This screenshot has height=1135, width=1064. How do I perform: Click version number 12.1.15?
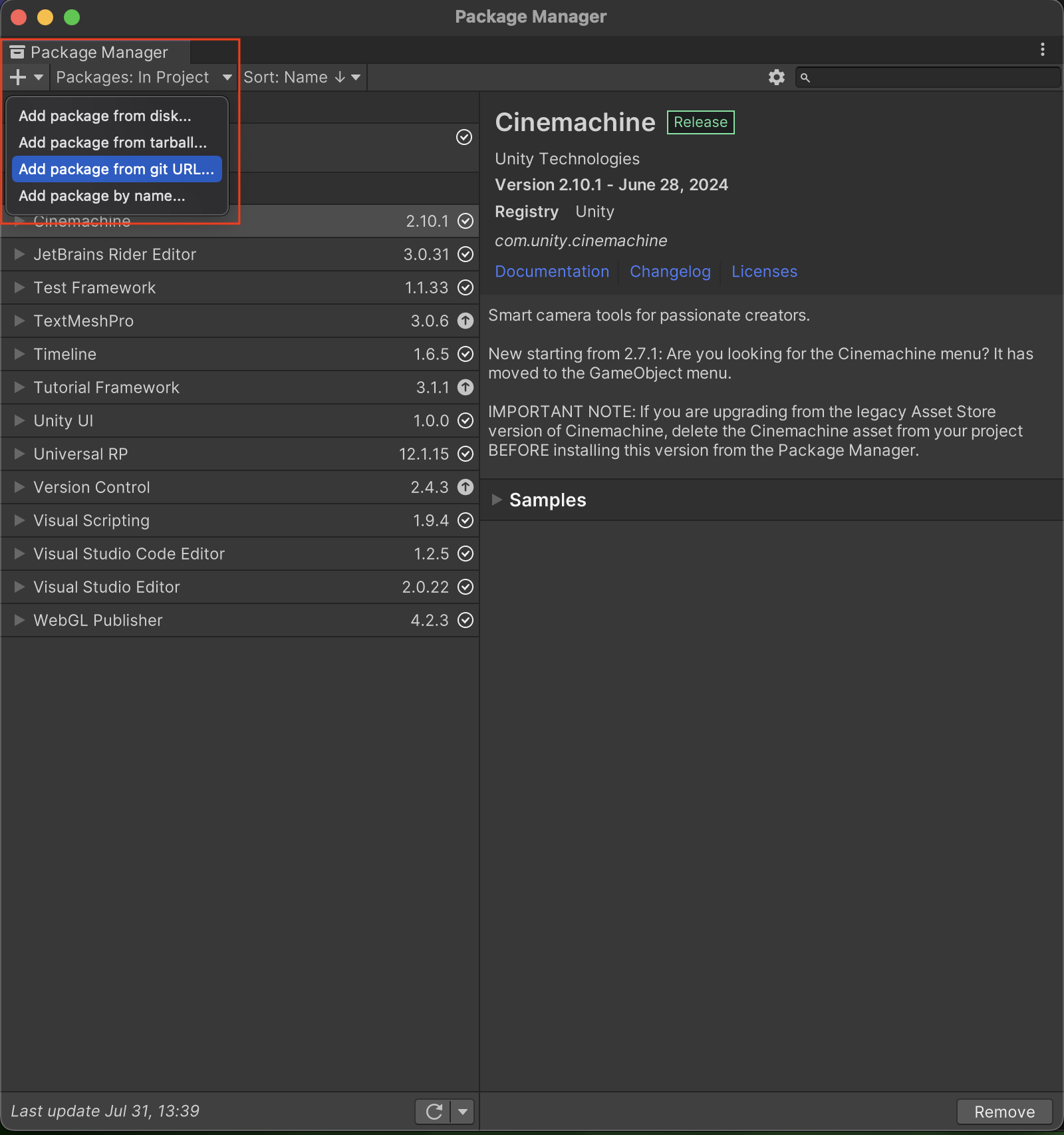(x=424, y=454)
